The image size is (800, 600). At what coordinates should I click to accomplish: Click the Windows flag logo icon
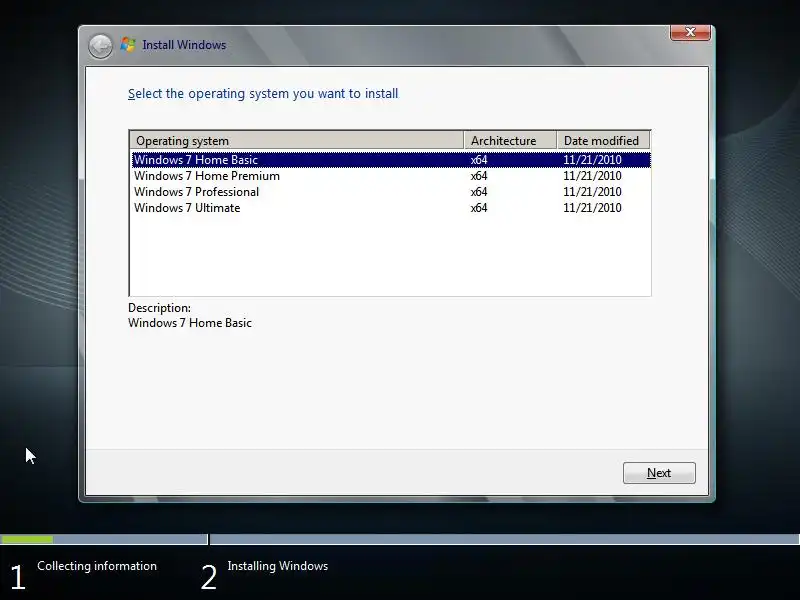coord(128,45)
